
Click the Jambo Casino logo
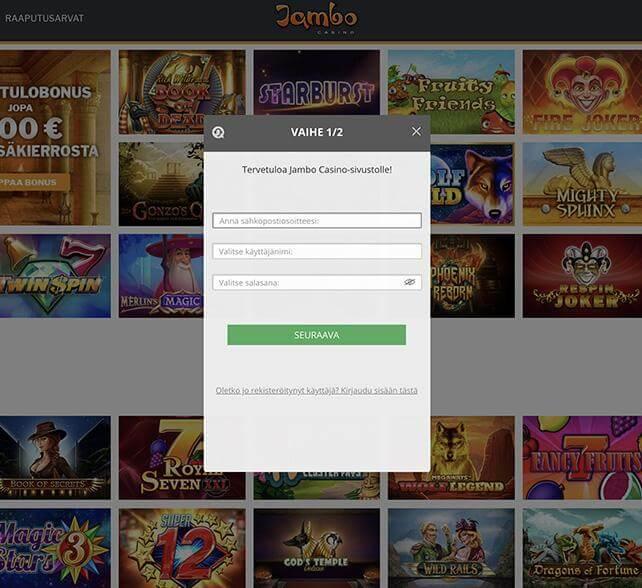coord(316,19)
